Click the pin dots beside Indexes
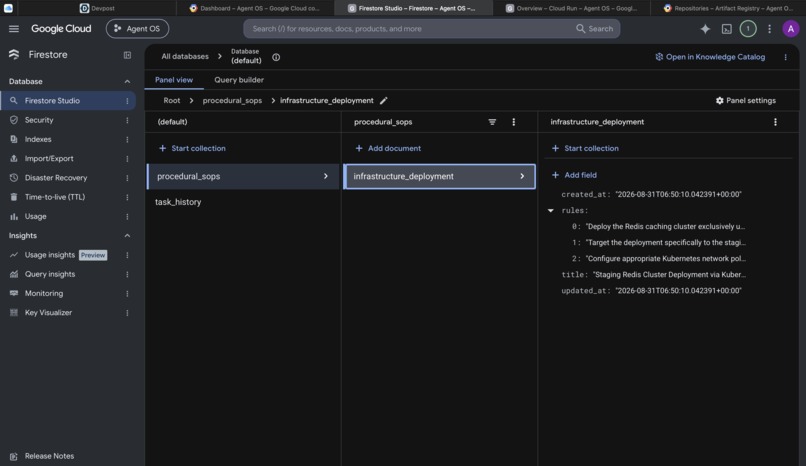This screenshot has height=466, width=806. tap(127, 139)
